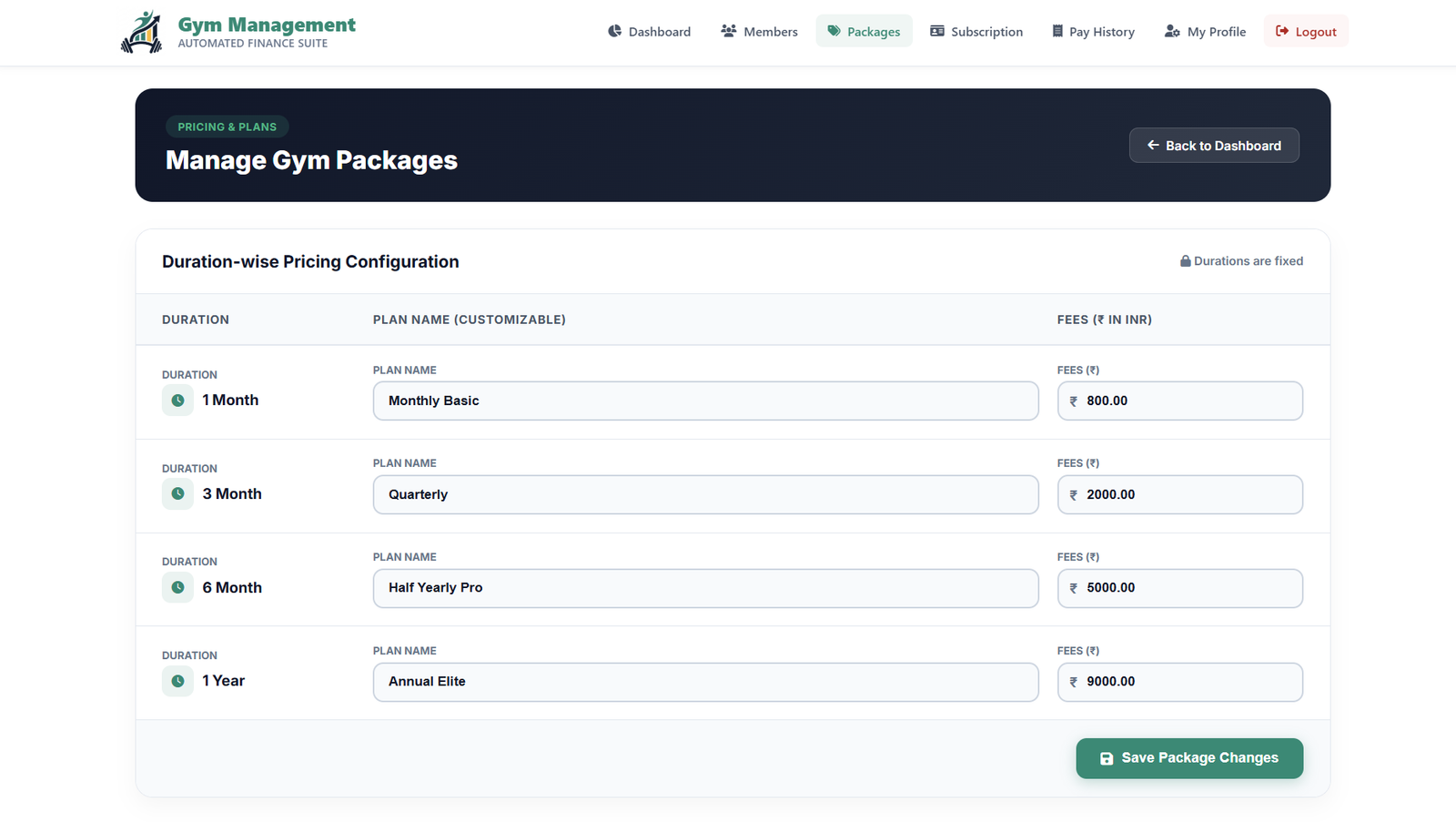1456x822 pixels.
Task: Click the PLAN NAME (CUSTOMIZABLE) column header
Action: click(x=470, y=320)
